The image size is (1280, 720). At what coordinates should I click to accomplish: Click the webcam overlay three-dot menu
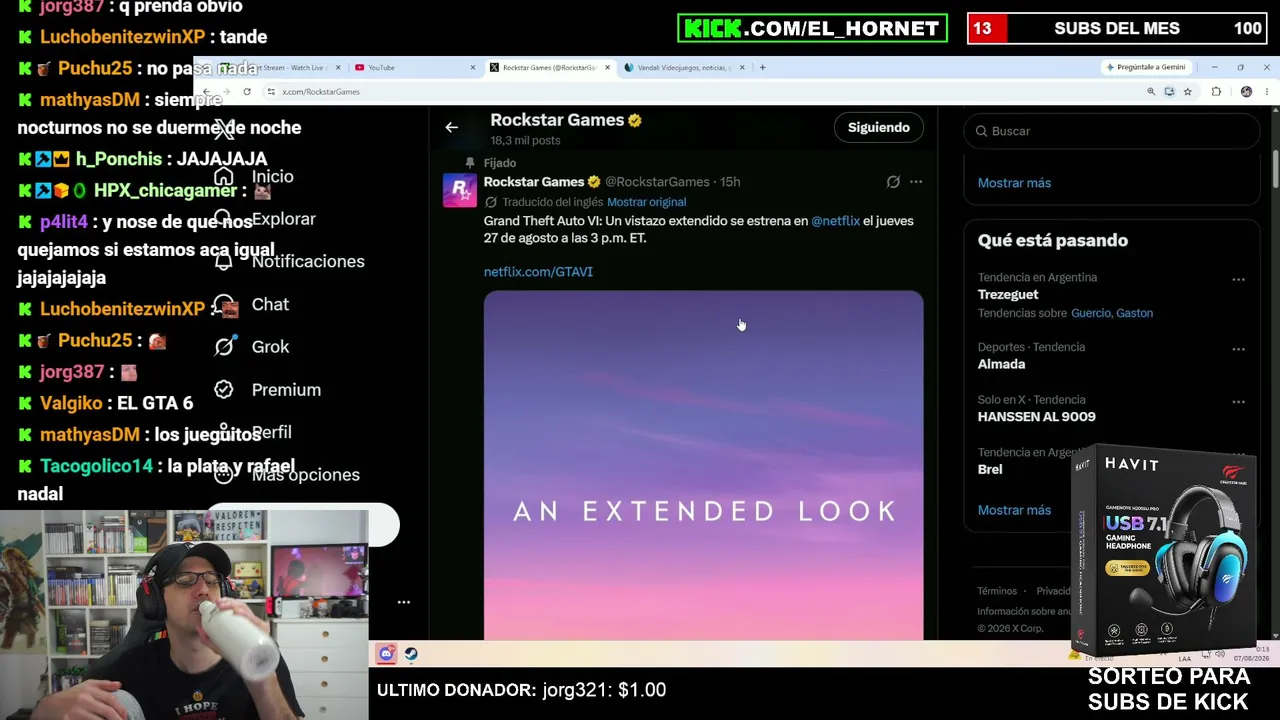click(404, 602)
